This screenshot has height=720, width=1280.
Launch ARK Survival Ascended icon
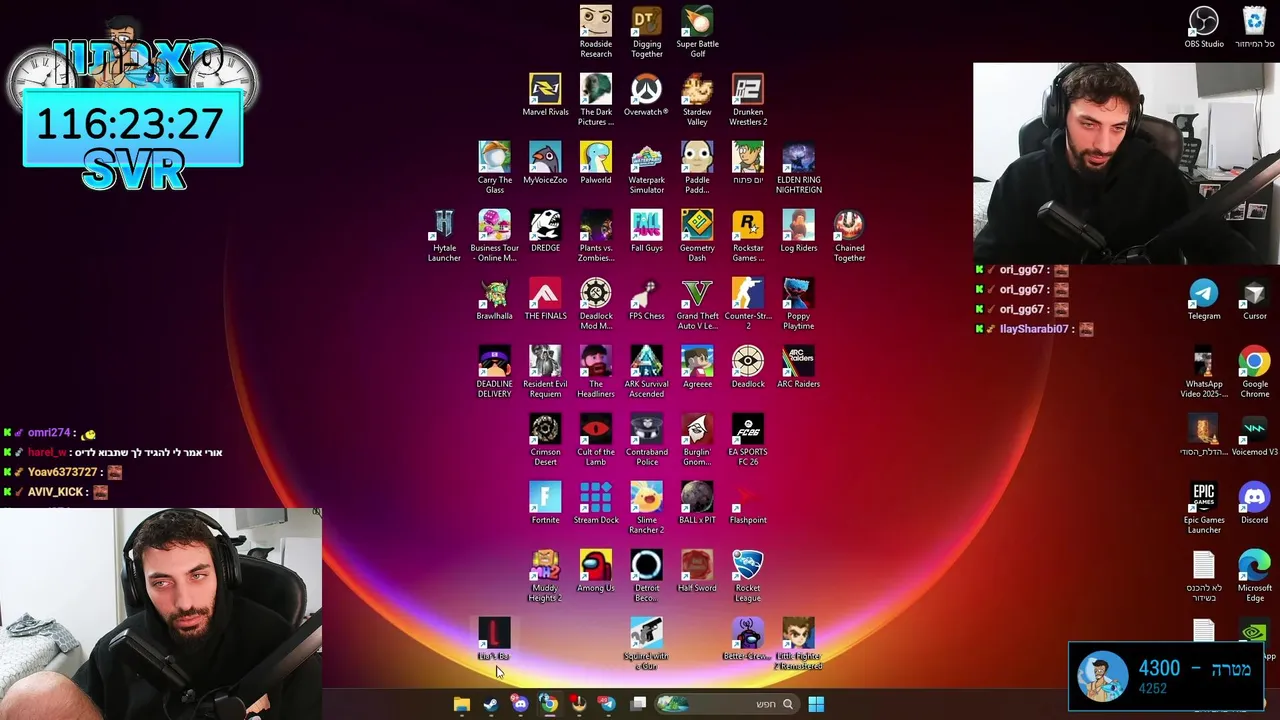(647, 372)
